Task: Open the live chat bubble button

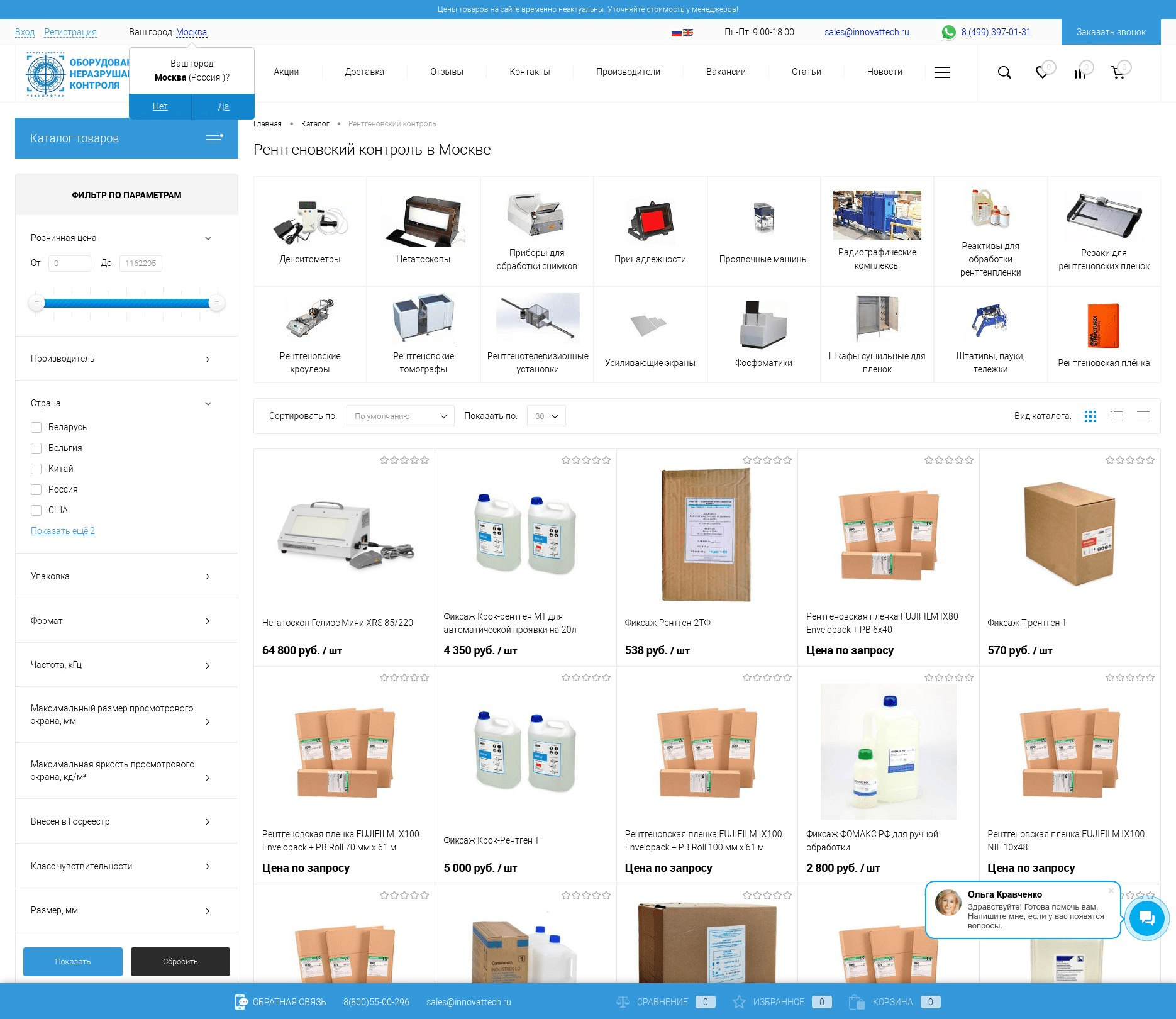Action: 1146,919
